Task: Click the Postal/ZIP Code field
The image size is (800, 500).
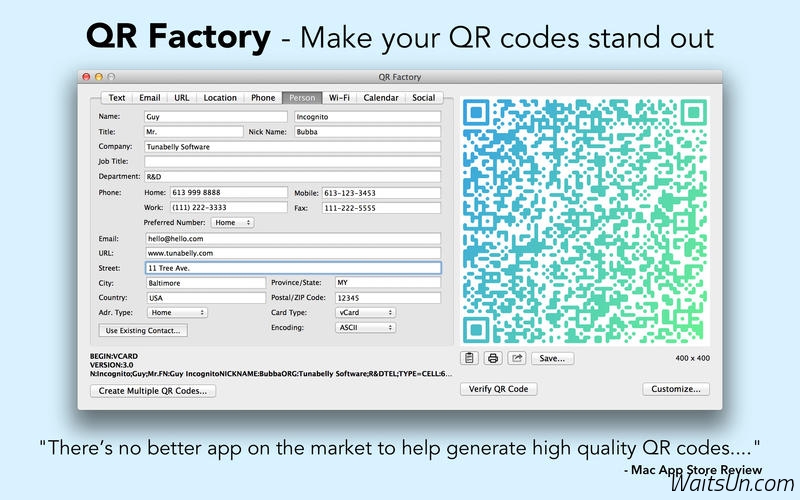Action: pos(388,297)
